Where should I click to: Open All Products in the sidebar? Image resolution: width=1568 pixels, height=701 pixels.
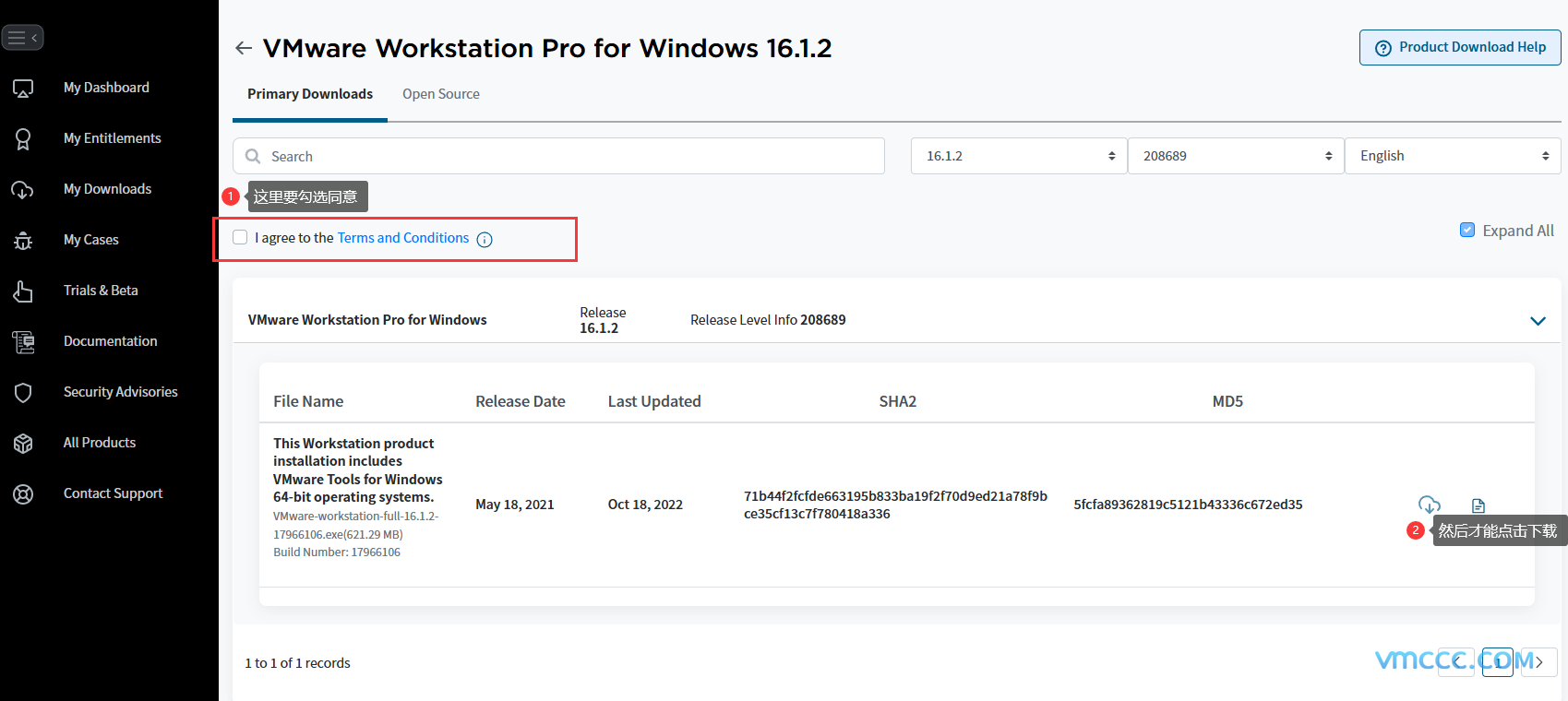tap(100, 443)
